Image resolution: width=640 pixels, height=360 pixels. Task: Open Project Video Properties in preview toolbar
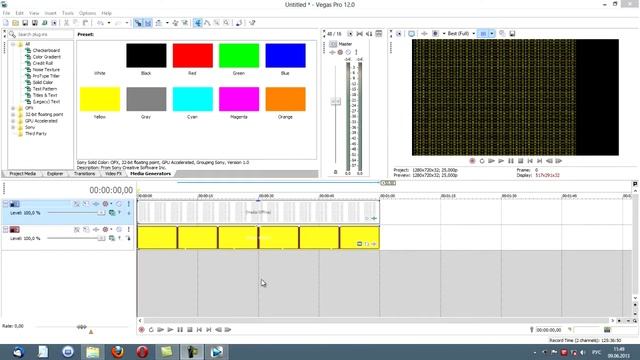click(x=399, y=33)
